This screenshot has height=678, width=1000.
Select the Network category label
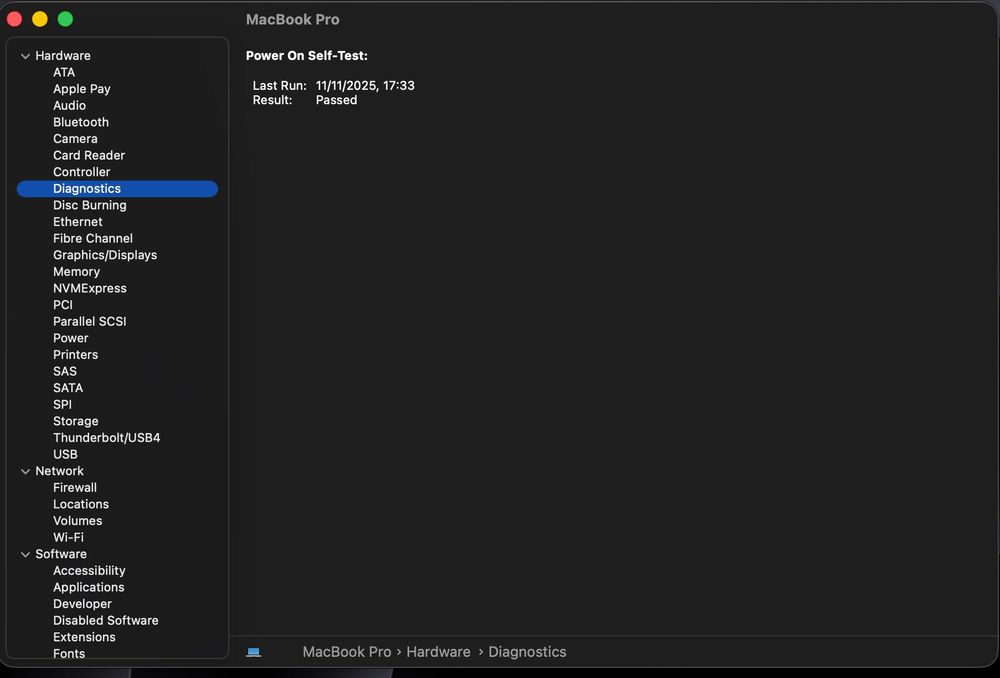coord(59,471)
